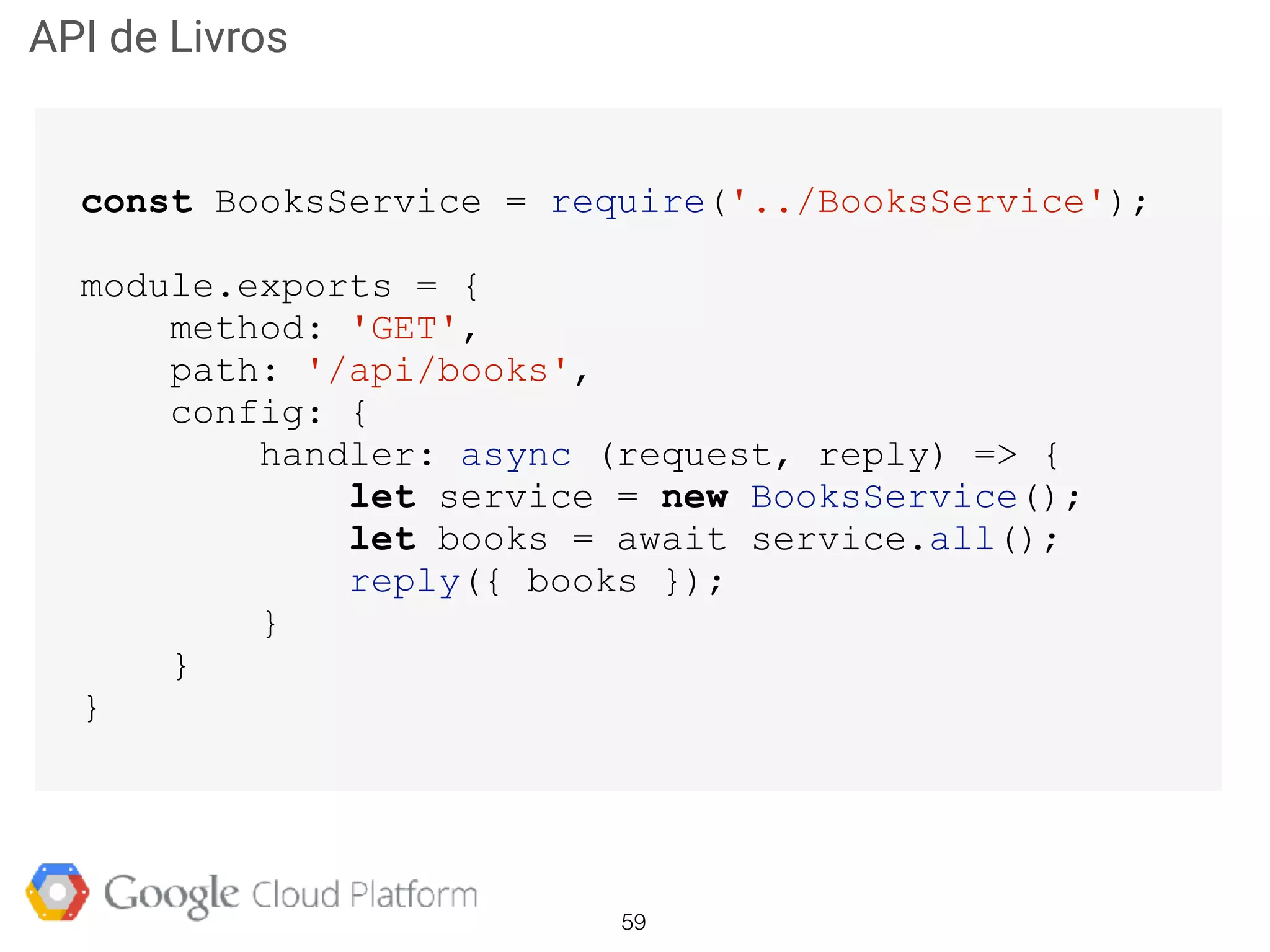Viewport: 1270px width, 952px height.
Task: Click the 'all' method call
Action: click(962, 538)
